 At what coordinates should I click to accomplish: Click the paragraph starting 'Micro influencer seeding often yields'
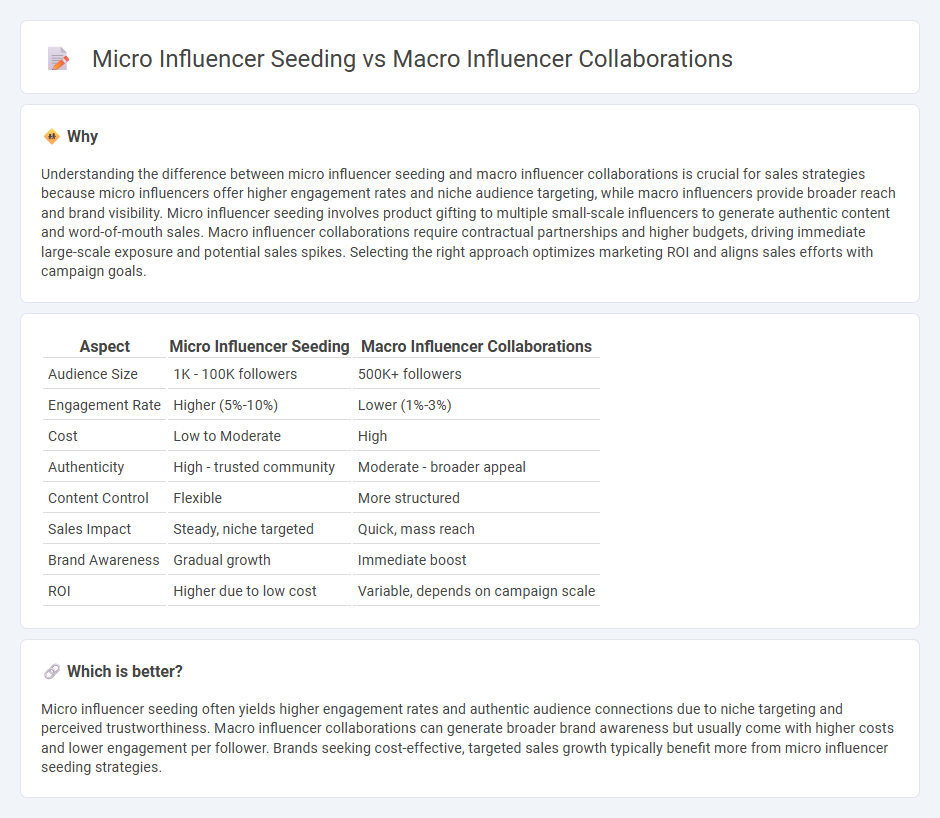click(468, 738)
